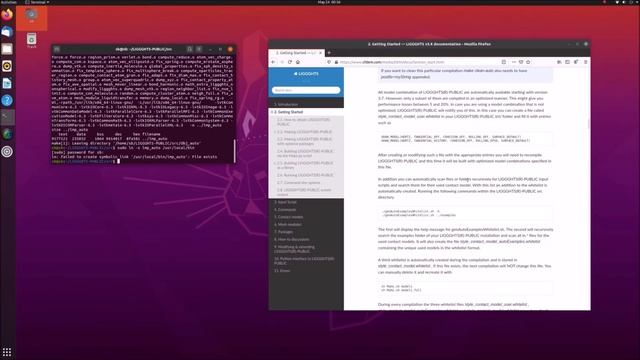This screenshot has height=360, width=640.
Task: Collapse the 2. Getting Started sidebar section
Action: click(271, 112)
